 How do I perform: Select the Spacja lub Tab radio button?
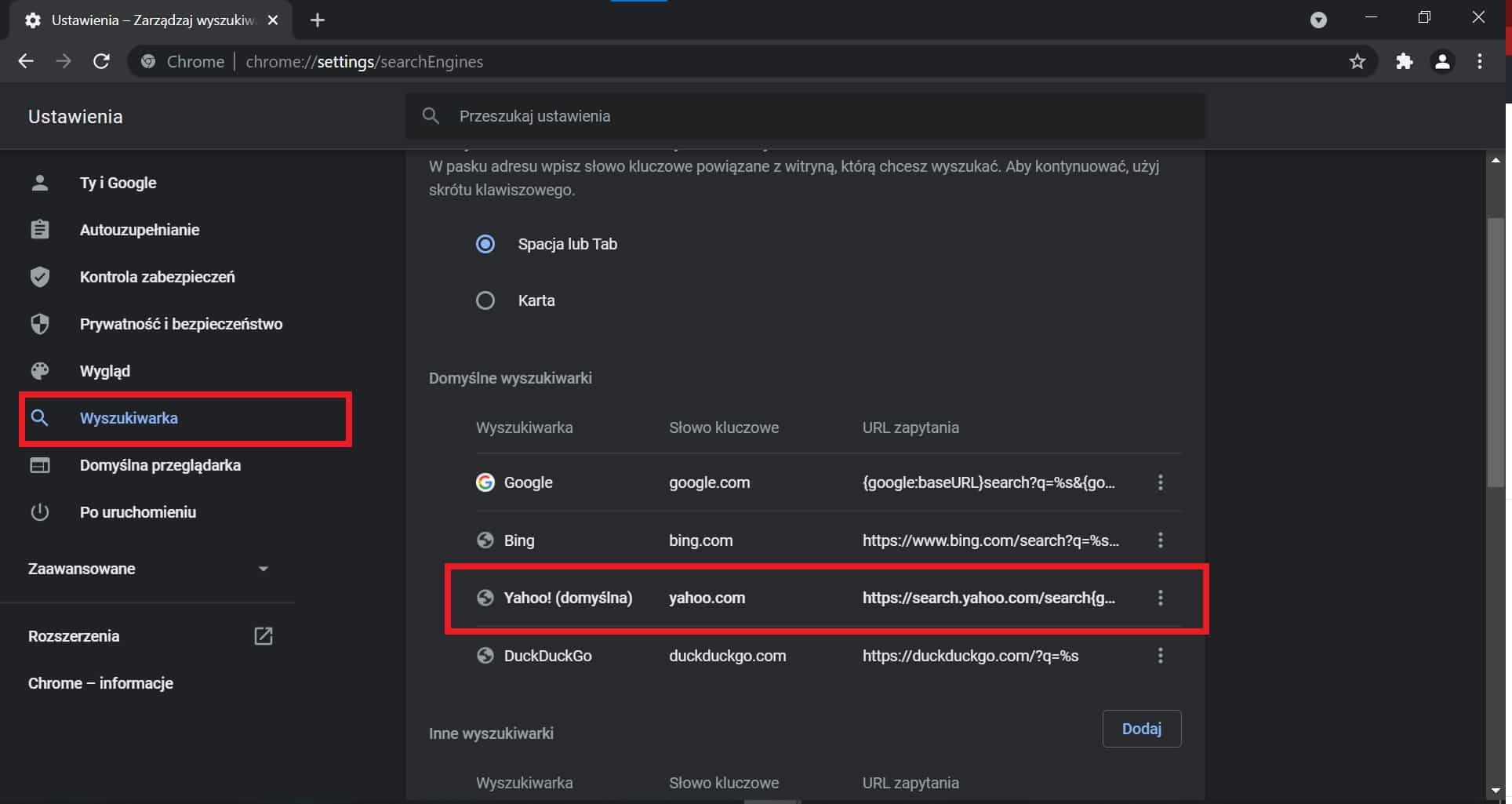(x=485, y=244)
